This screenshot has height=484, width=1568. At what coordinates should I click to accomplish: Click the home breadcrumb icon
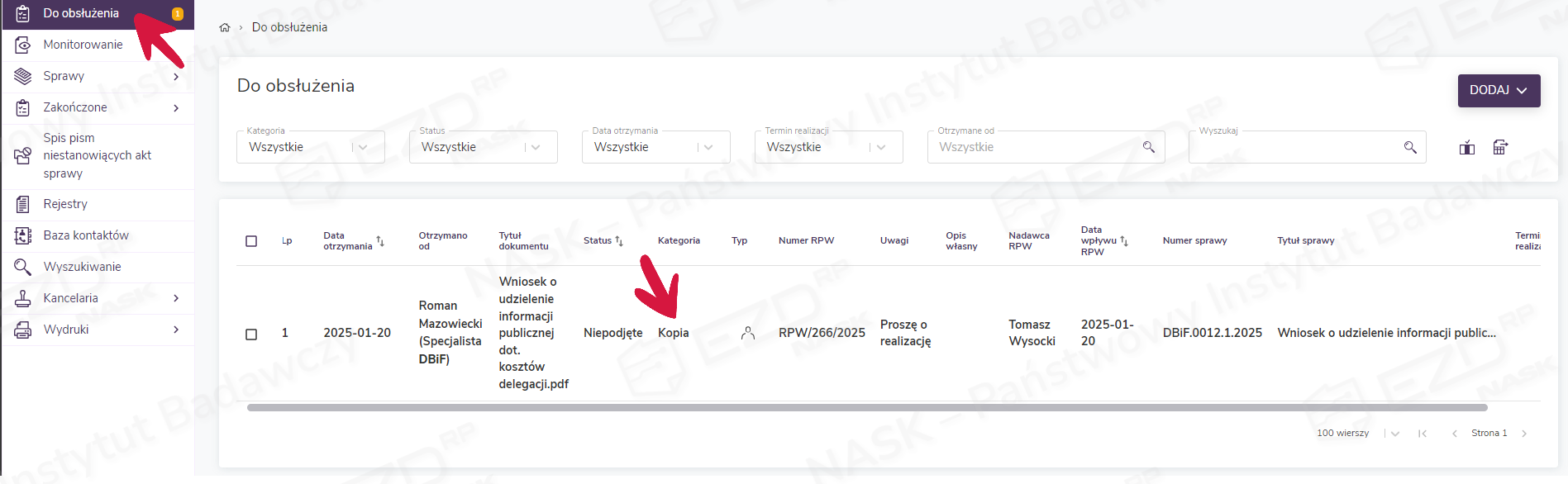[x=224, y=27]
